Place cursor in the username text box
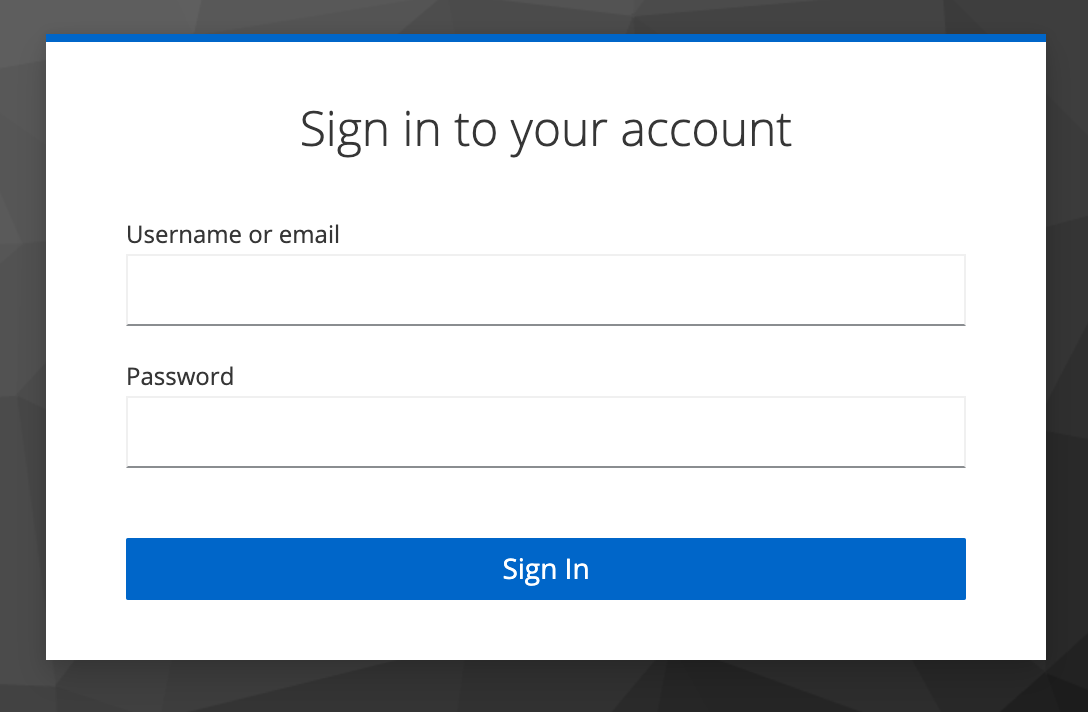The height and width of the screenshot is (712, 1088). pos(545,290)
